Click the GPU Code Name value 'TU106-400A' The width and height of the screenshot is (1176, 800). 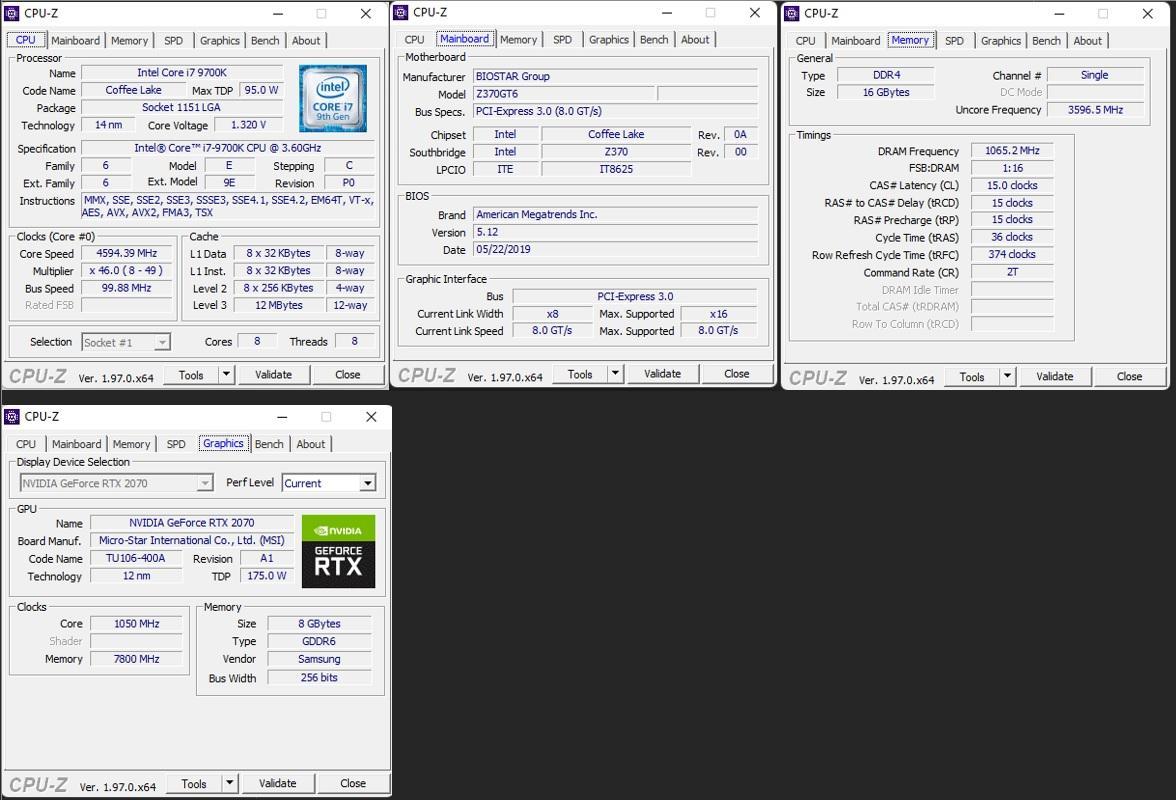[x=136, y=559]
